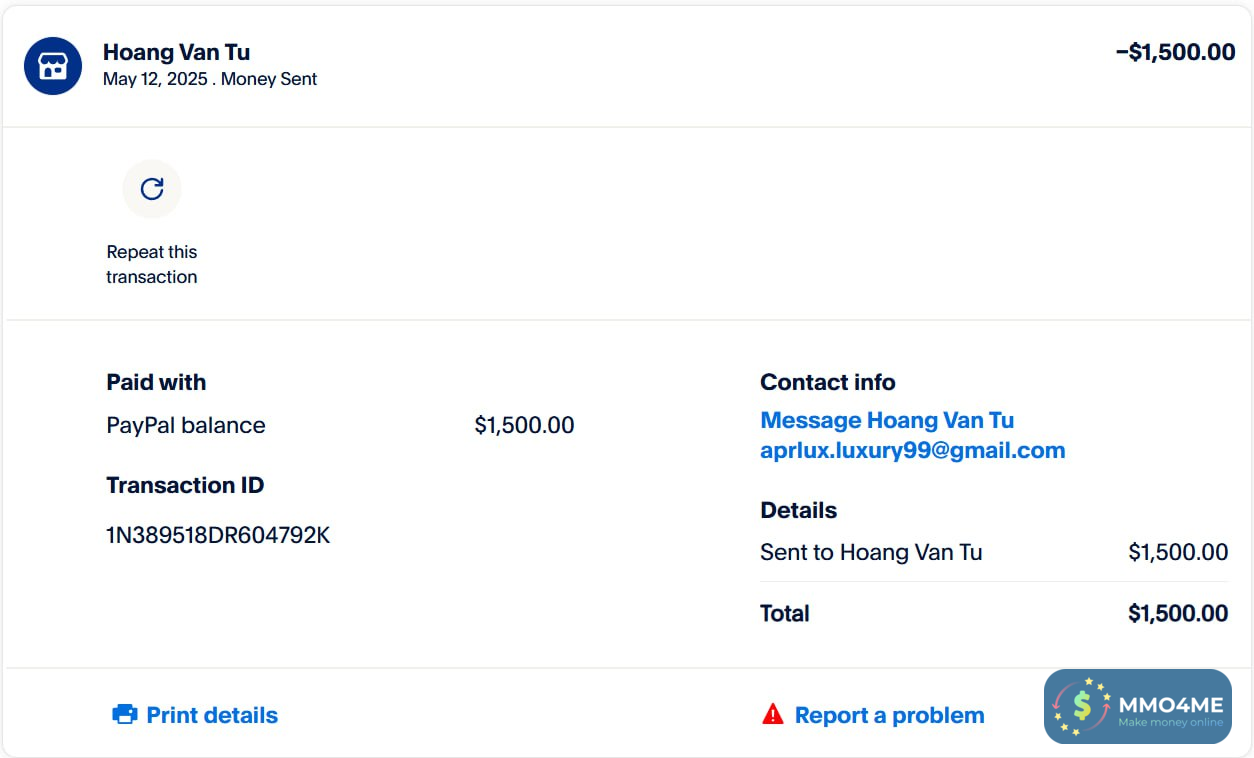The image size is (1254, 758).
Task: Click the aprlux.luxury99@gmail.com email link
Action: (x=912, y=450)
